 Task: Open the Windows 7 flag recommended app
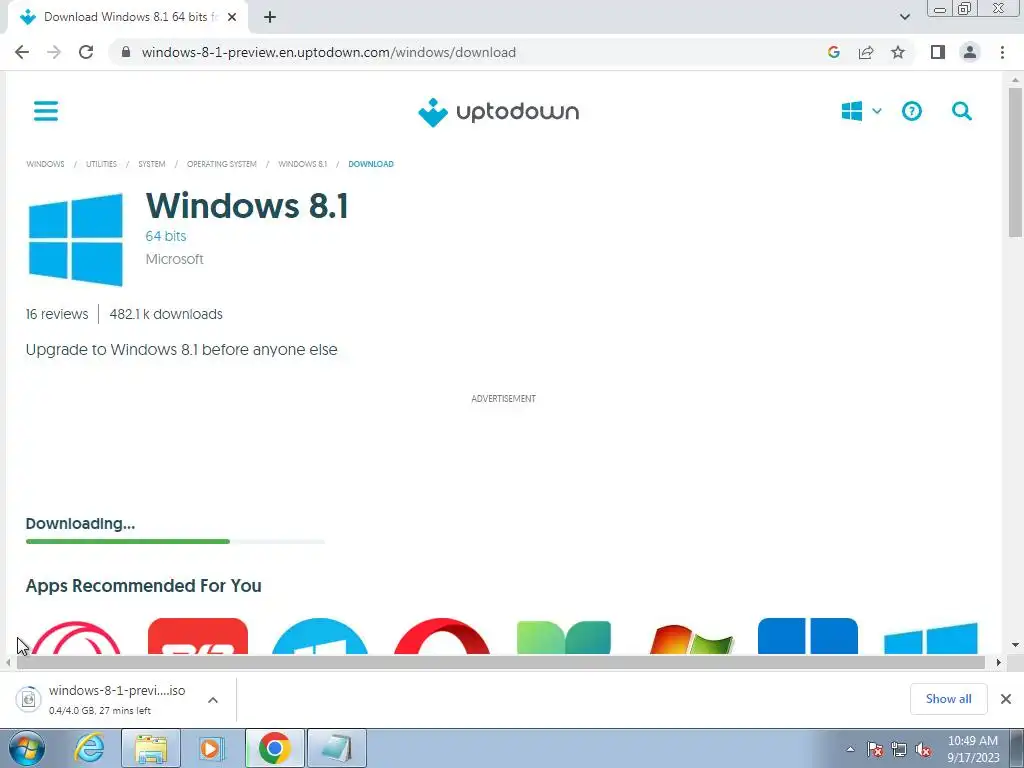pyautogui.click(x=691, y=639)
